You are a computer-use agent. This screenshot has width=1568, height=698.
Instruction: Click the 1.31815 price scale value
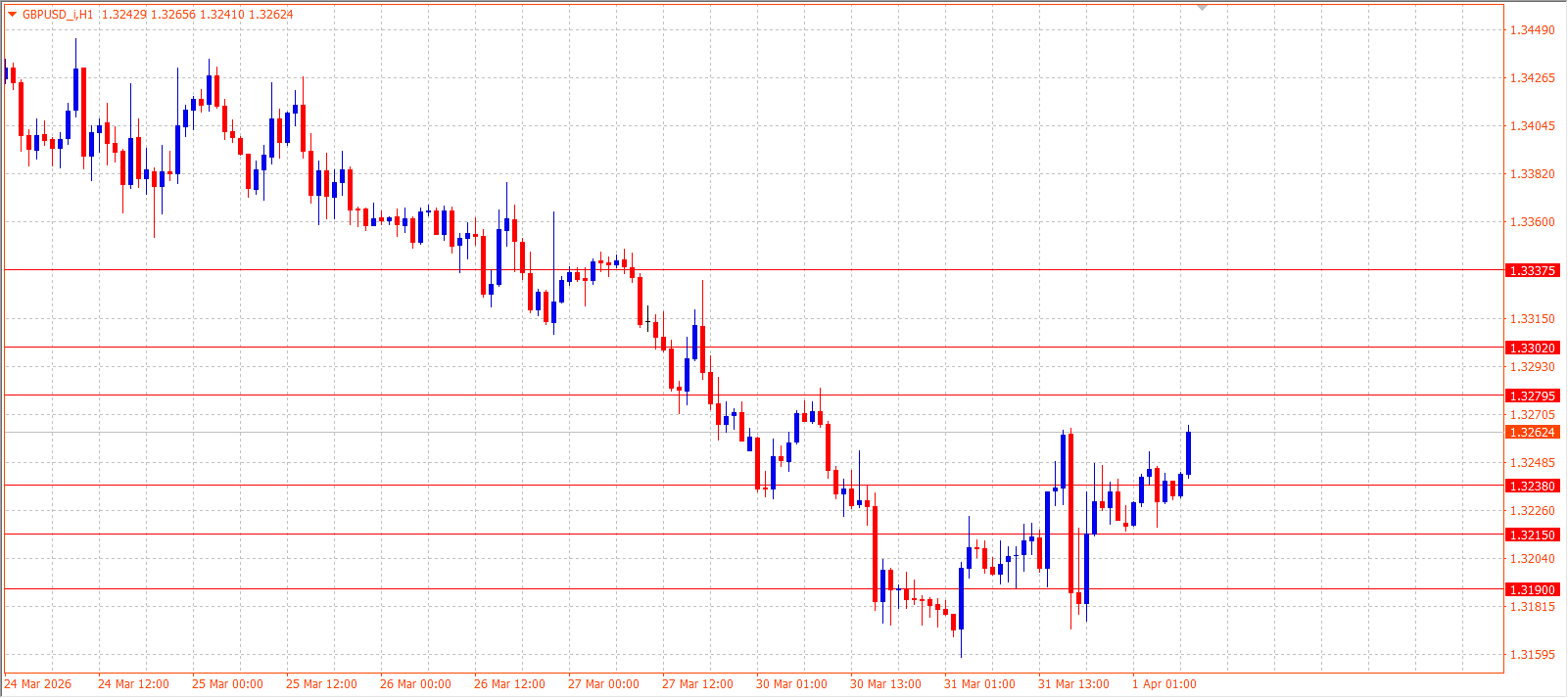(x=1532, y=607)
